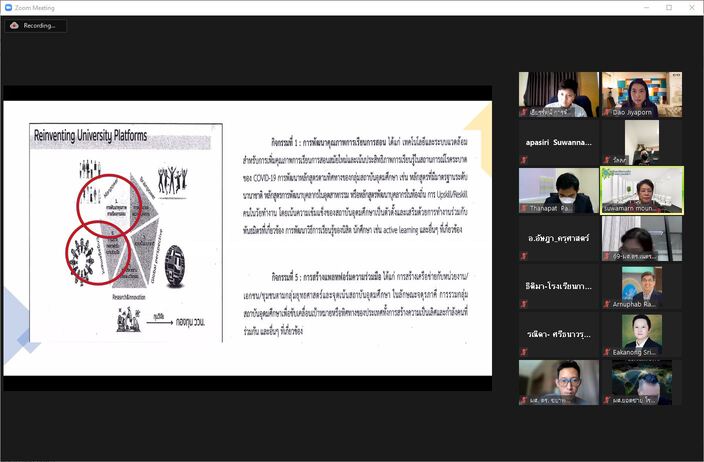The width and height of the screenshot is (704, 462).
Task: Select the top-left young man video tile
Action: 559,95
